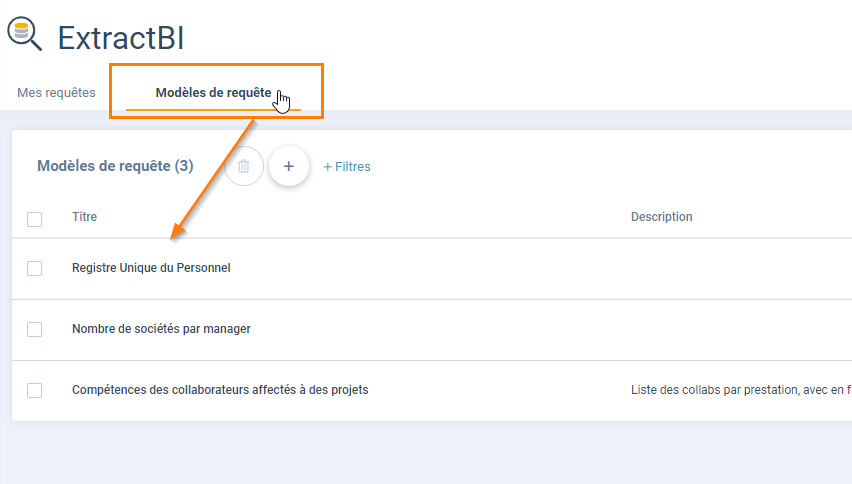Sort by the Titre column header
Viewport: 852px width, 484px height.
(x=84, y=217)
